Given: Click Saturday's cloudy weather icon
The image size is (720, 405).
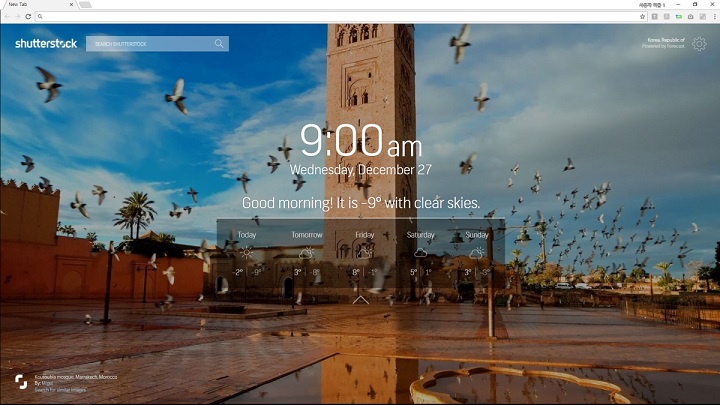Looking at the screenshot, I should (420, 253).
